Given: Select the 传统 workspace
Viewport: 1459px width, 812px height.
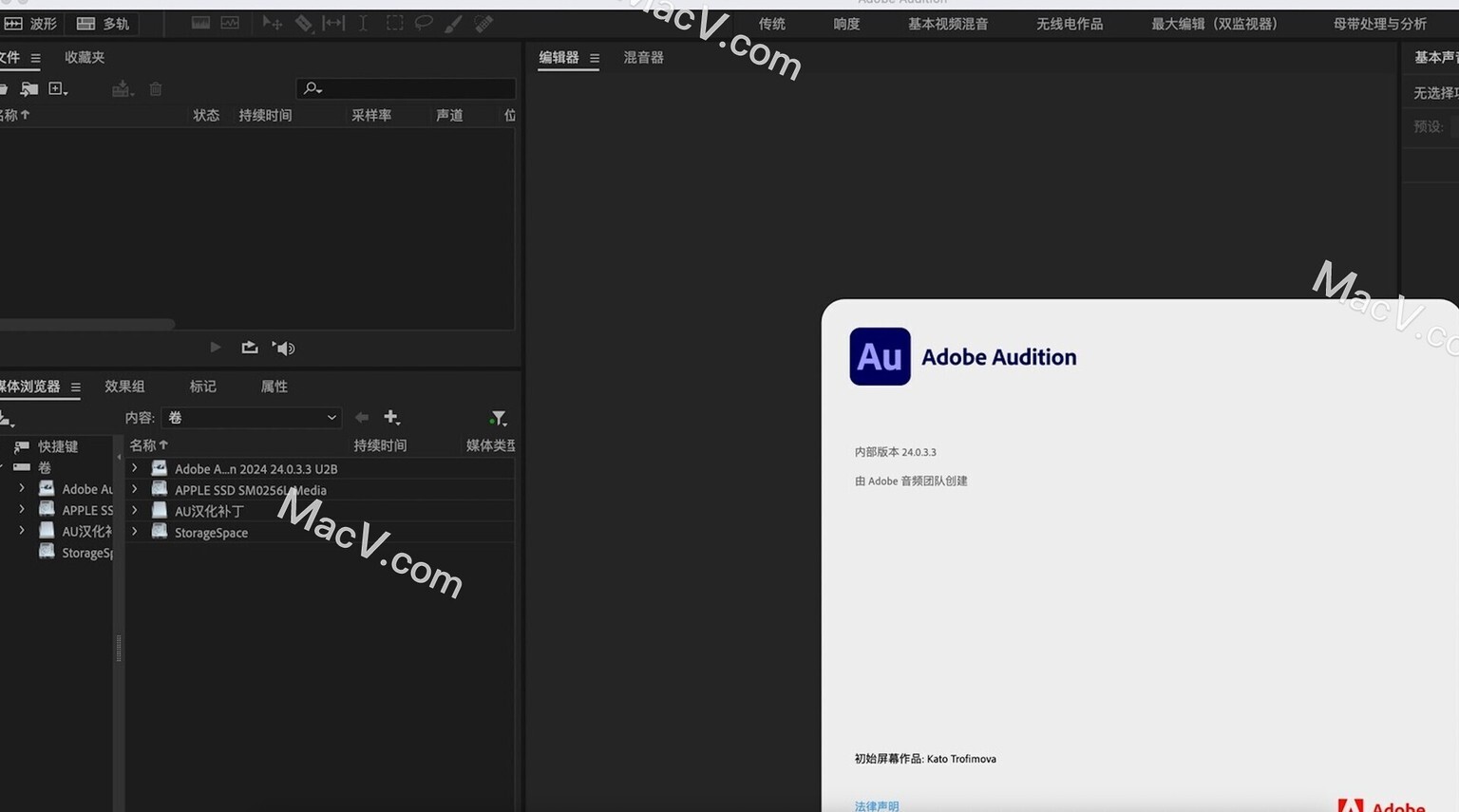Looking at the screenshot, I should point(771,24).
